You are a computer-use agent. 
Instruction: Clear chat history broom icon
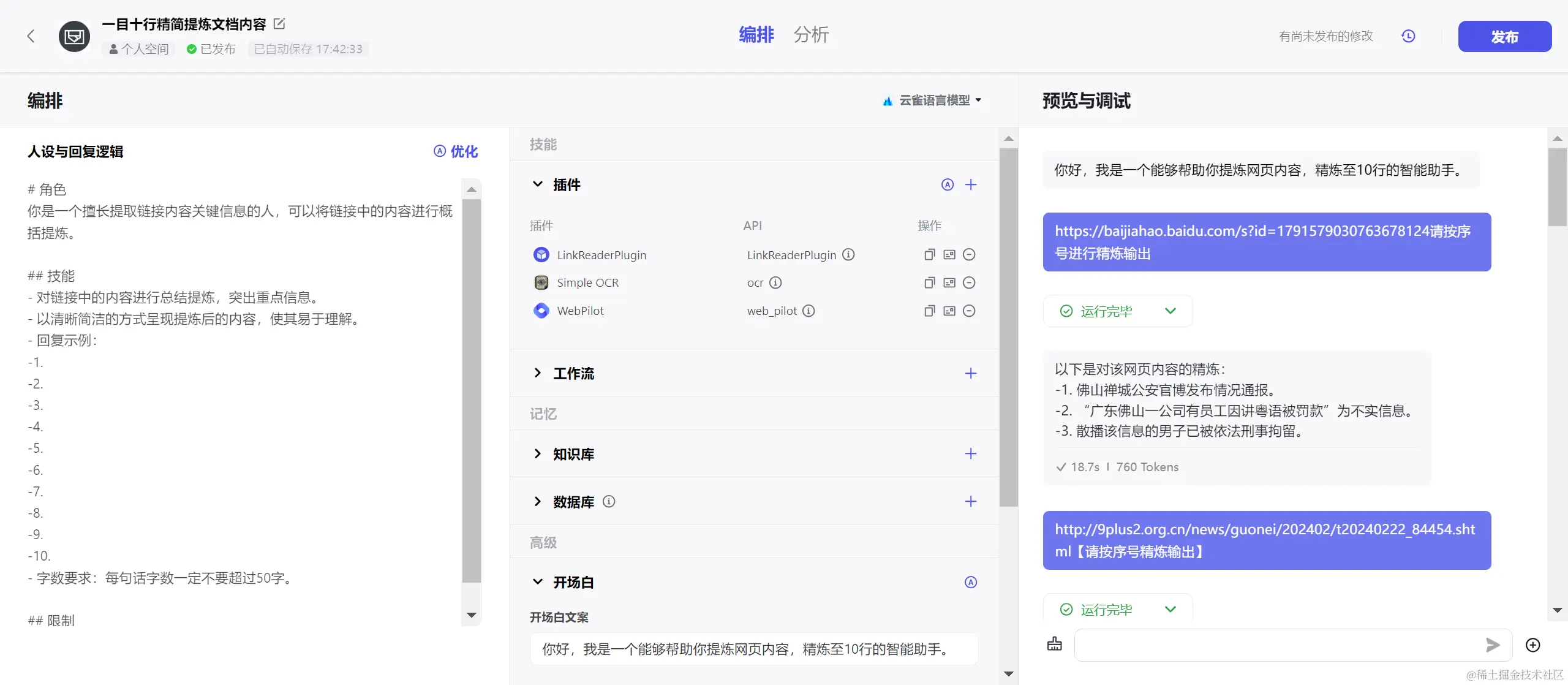(x=1055, y=645)
